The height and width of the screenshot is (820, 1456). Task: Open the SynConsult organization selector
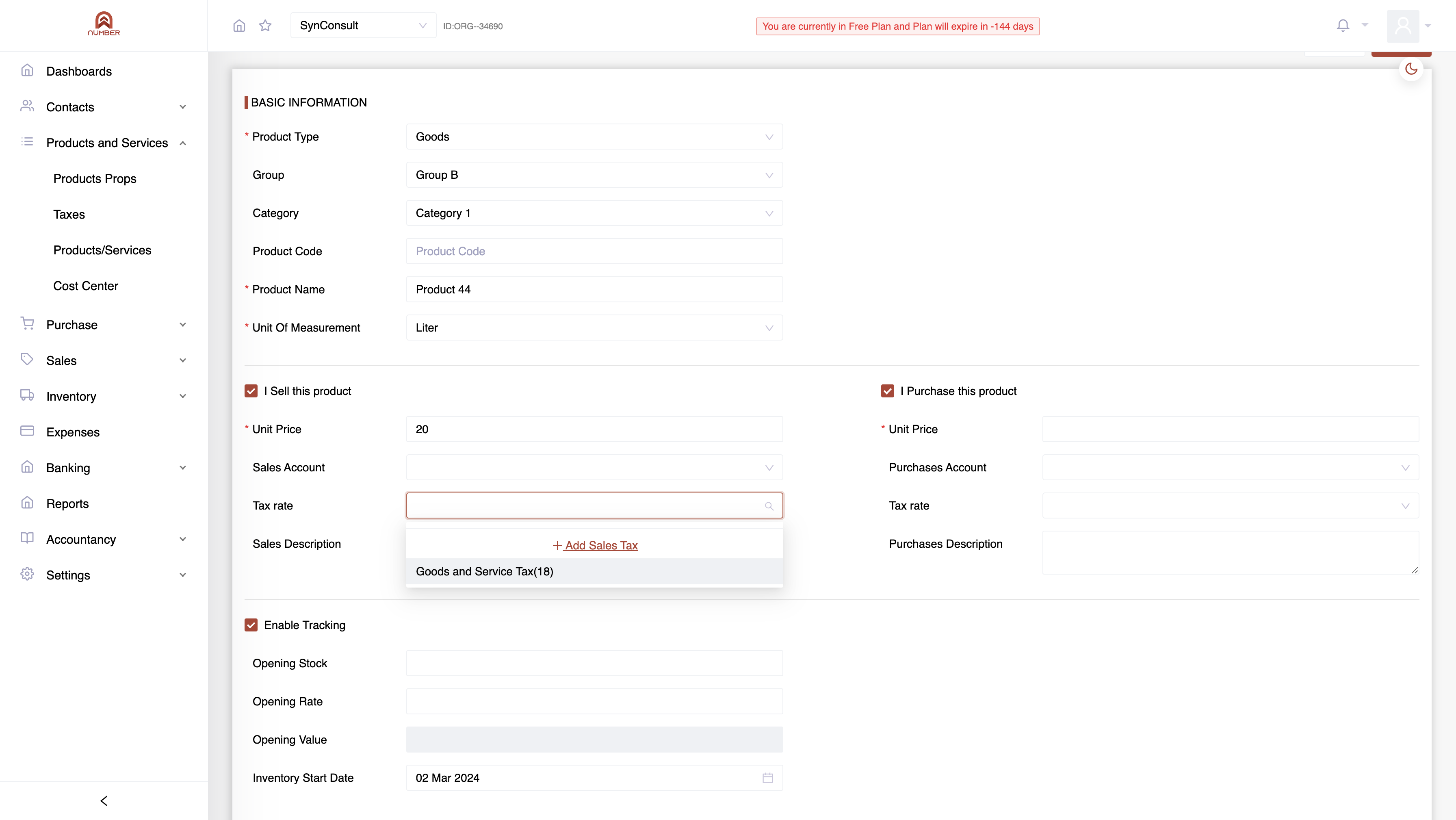(x=363, y=26)
